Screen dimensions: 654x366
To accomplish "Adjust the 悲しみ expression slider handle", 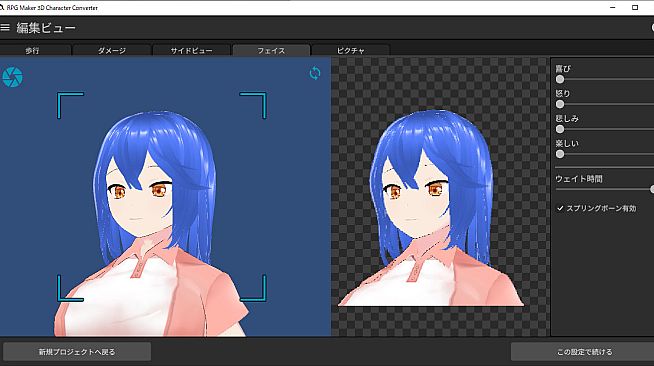I will tap(560, 129).
